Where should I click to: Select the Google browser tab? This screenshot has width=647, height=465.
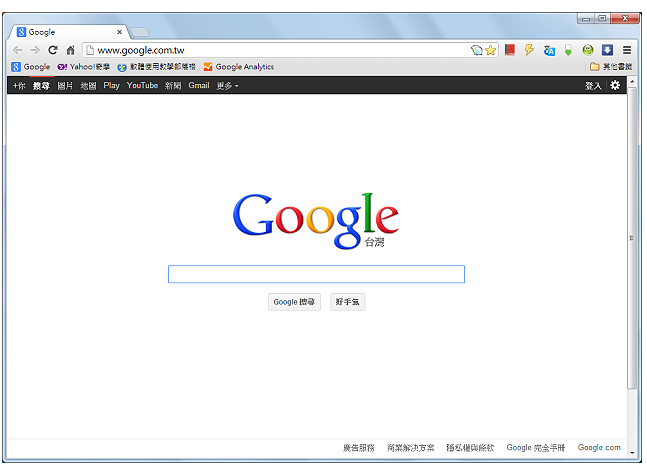pos(68,32)
